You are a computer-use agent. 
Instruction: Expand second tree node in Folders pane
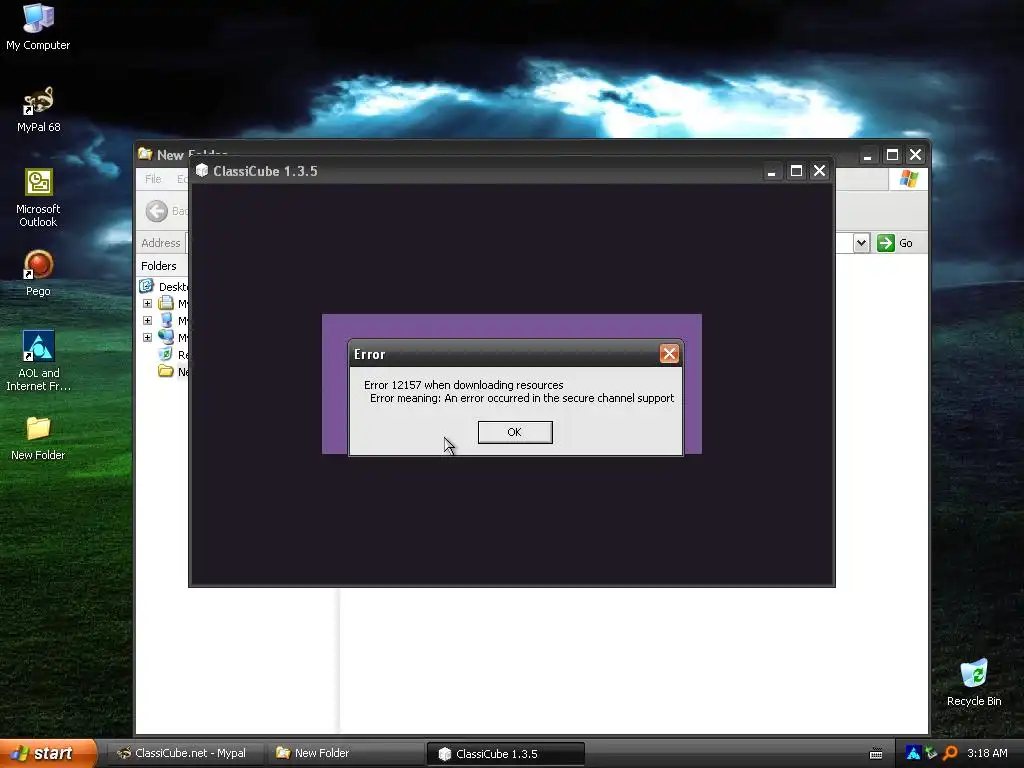[x=148, y=321]
